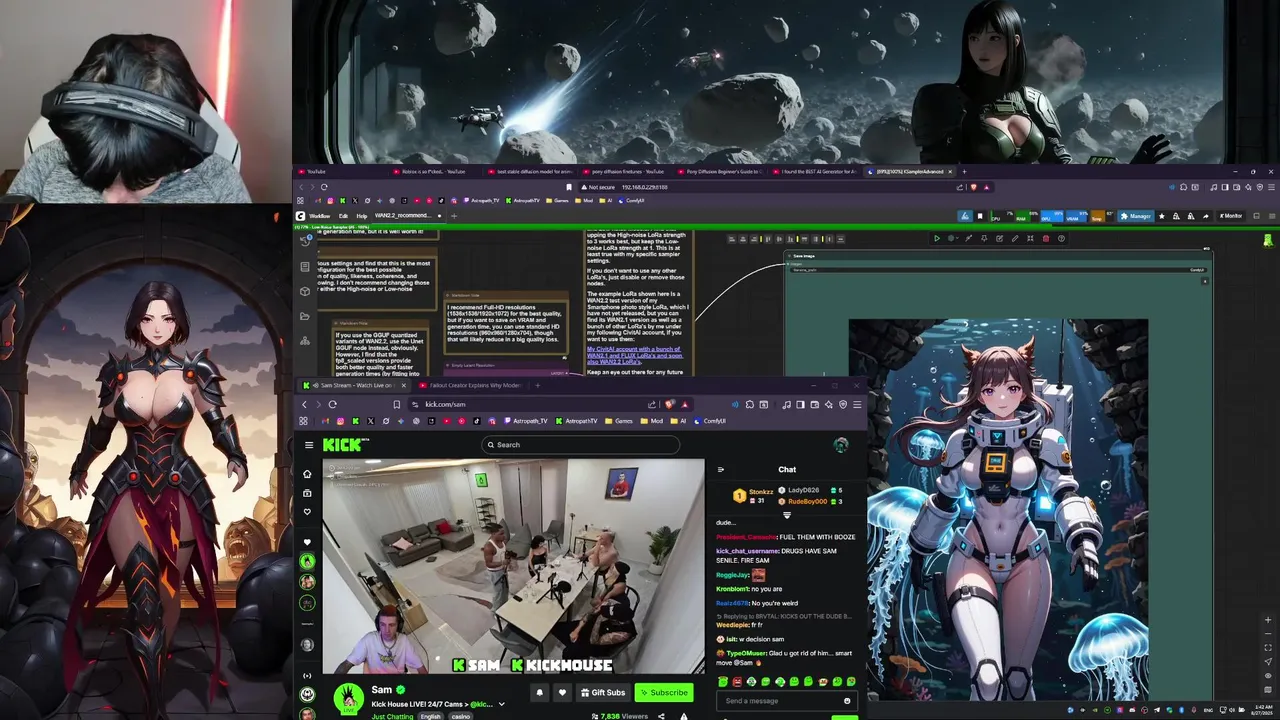This screenshot has height=720, width=1280.
Task: Open generated astronaut girl image in ComfyUI
Action: 998,510
